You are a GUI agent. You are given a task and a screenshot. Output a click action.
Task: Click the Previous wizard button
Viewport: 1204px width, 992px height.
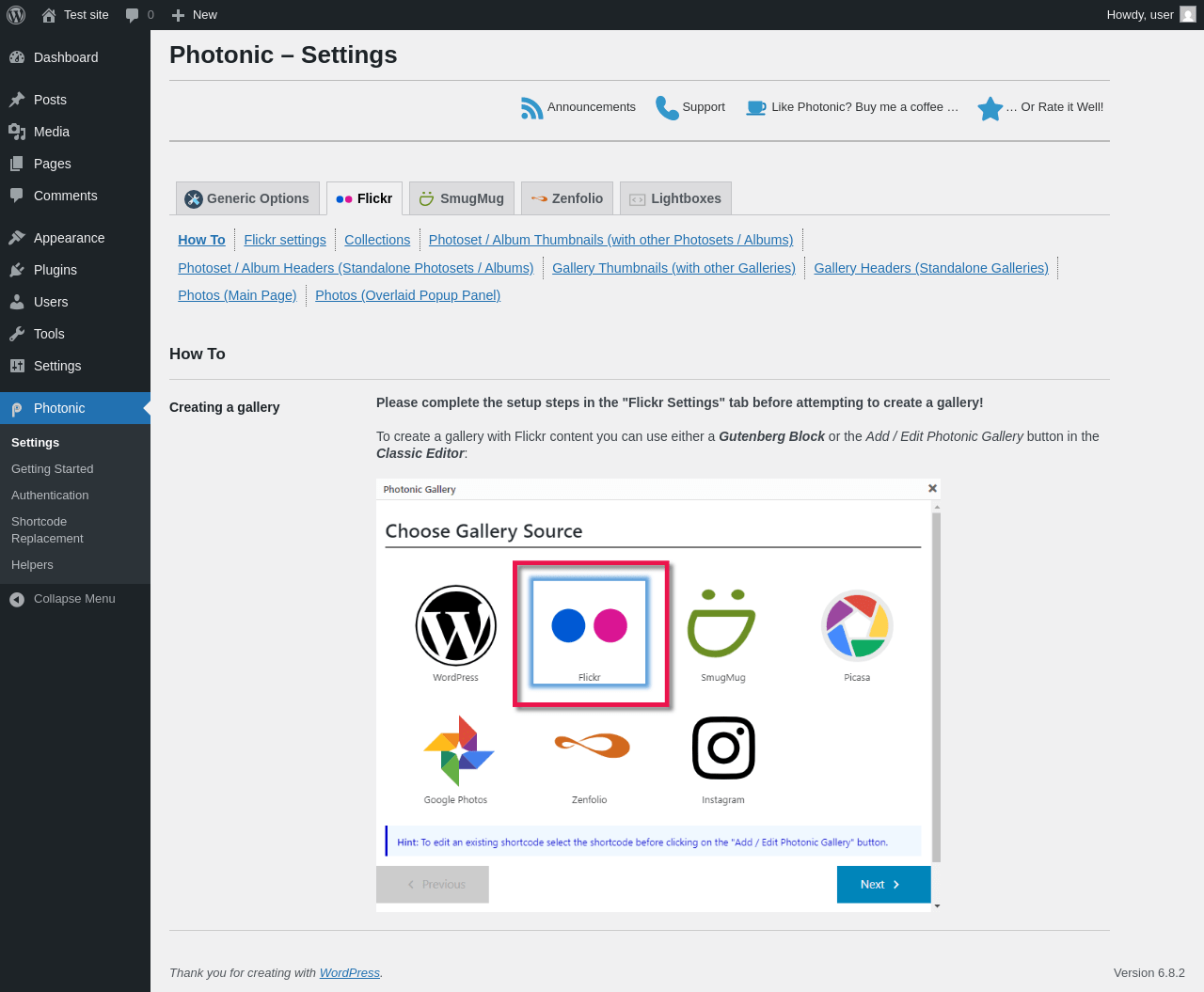[x=433, y=885]
